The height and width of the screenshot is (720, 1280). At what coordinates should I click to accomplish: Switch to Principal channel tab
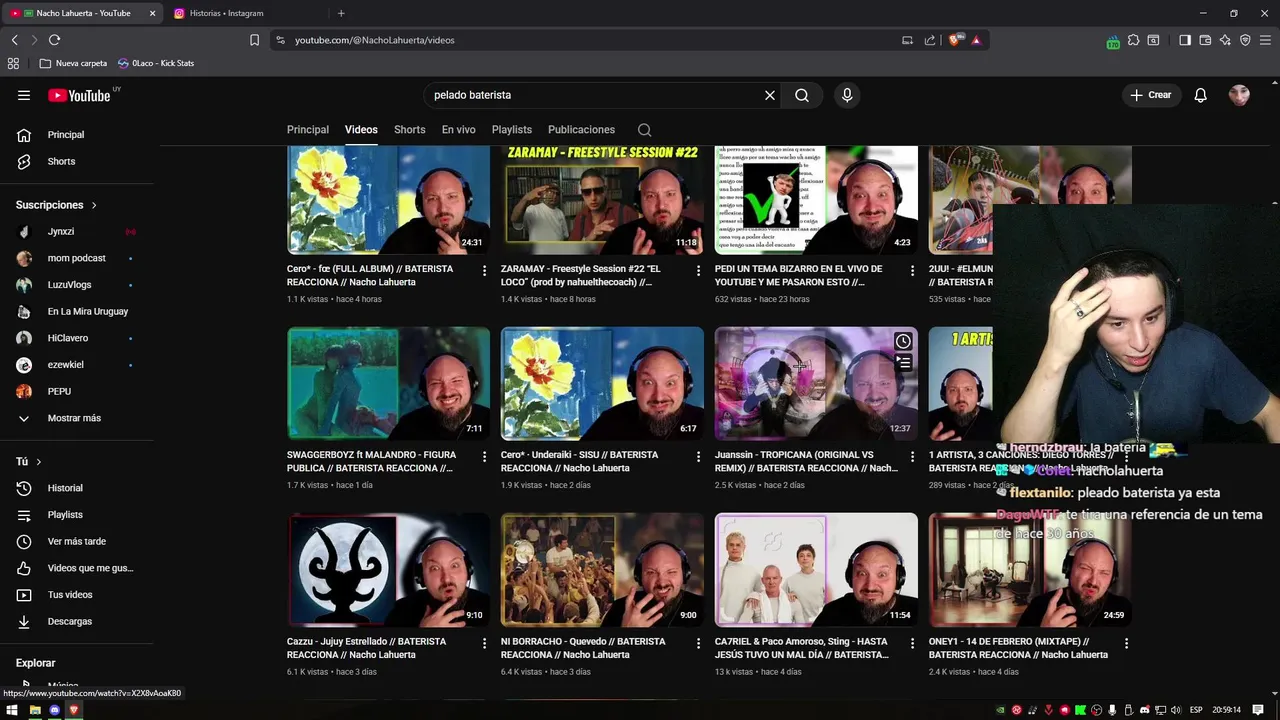[x=308, y=130]
